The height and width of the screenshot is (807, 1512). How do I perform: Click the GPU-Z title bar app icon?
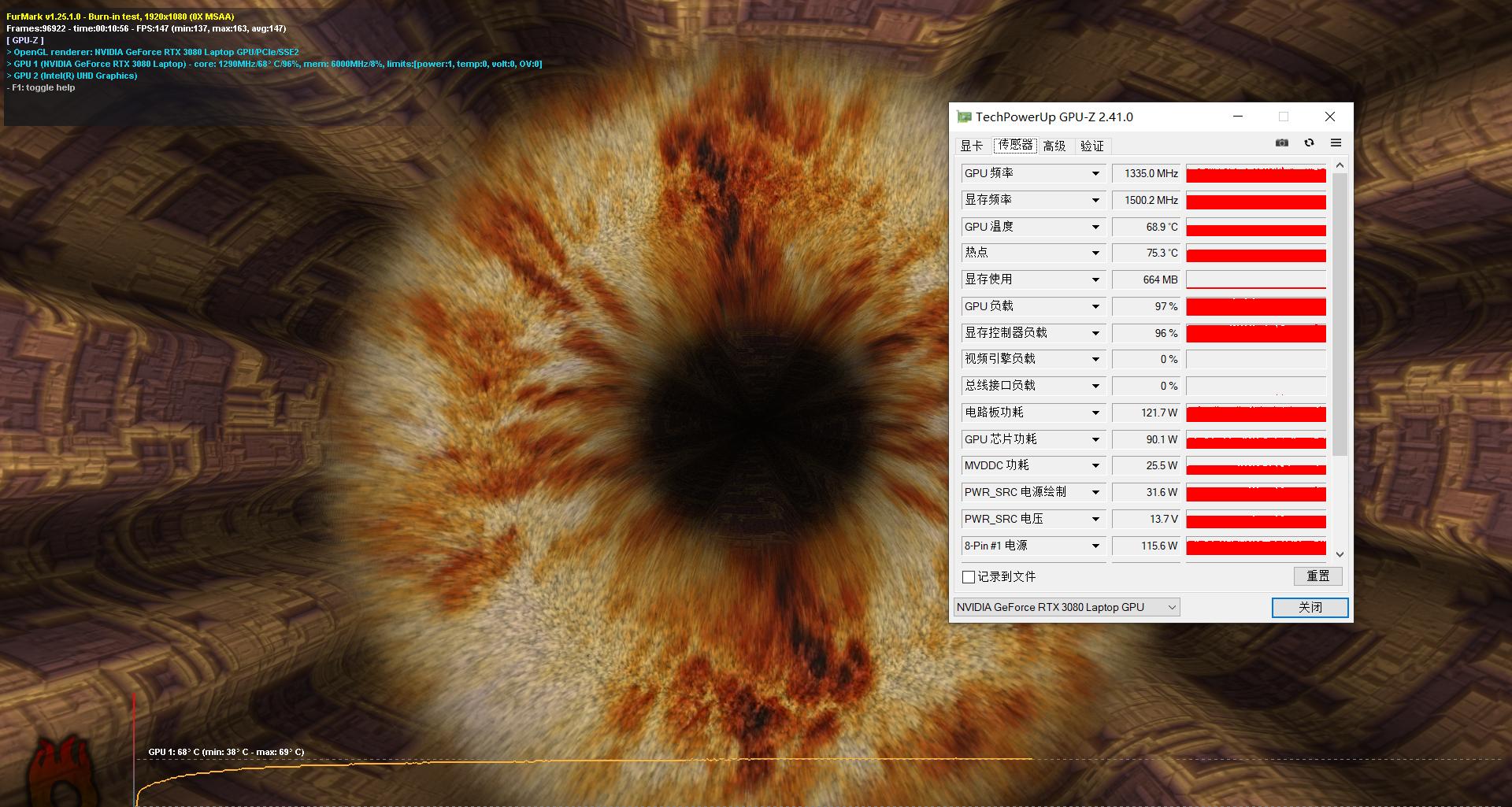(964, 117)
